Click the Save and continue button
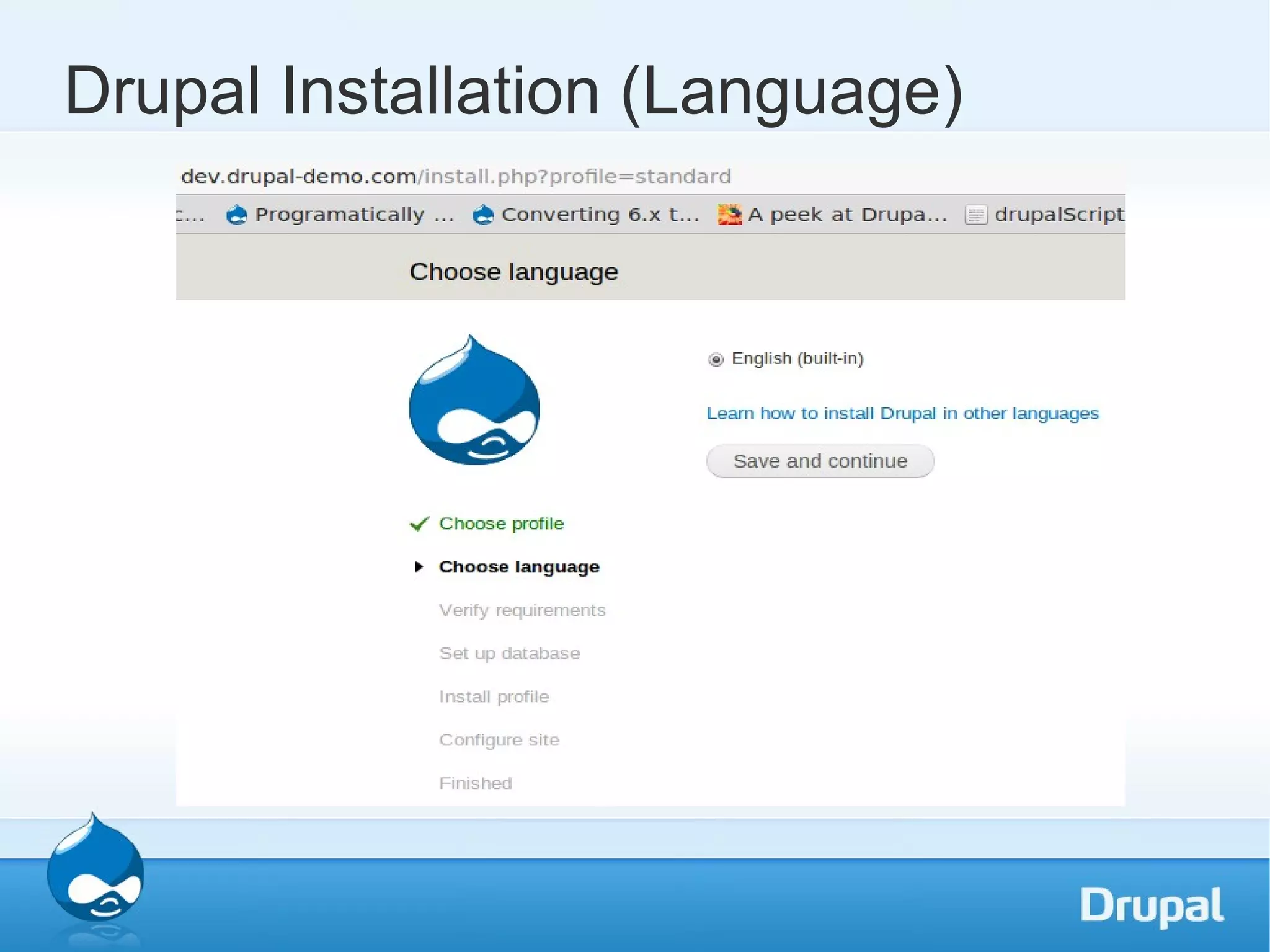This screenshot has width=1270, height=952. (x=820, y=461)
